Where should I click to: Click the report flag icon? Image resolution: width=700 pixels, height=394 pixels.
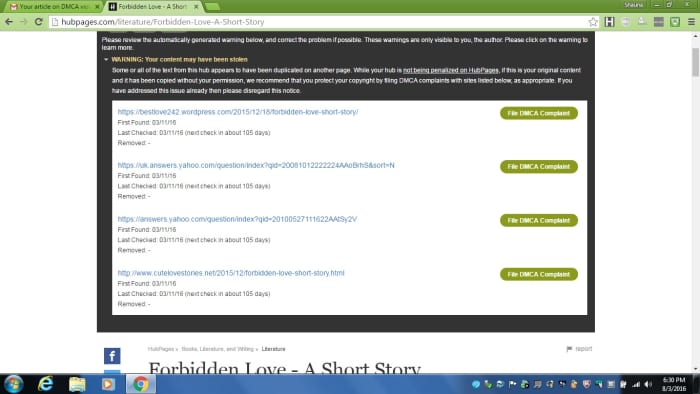tap(569, 349)
